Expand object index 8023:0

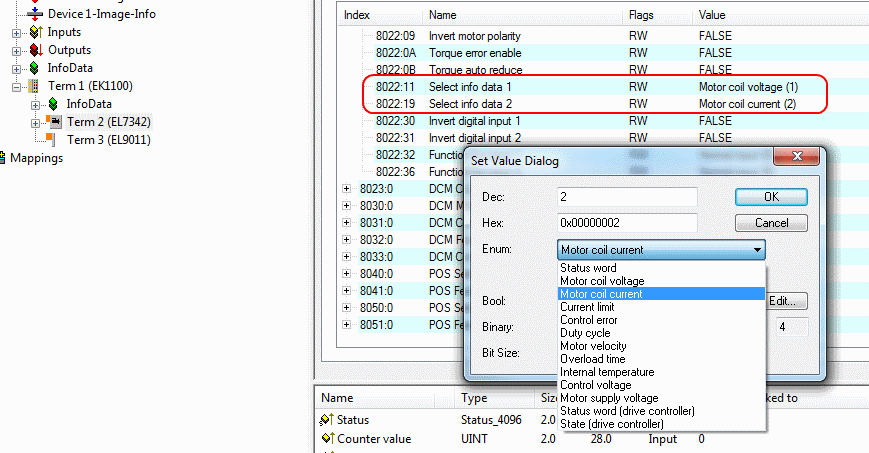pos(346,189)
